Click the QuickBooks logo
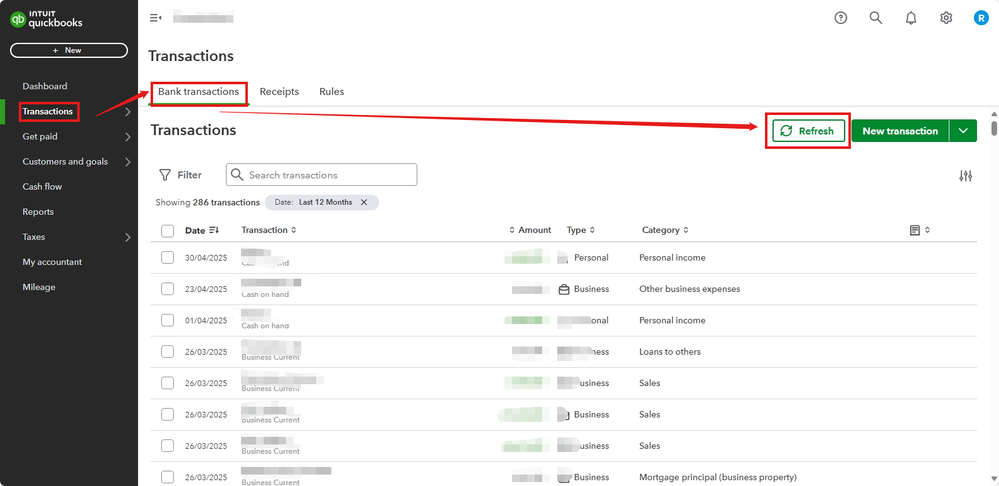 (46, 20)
